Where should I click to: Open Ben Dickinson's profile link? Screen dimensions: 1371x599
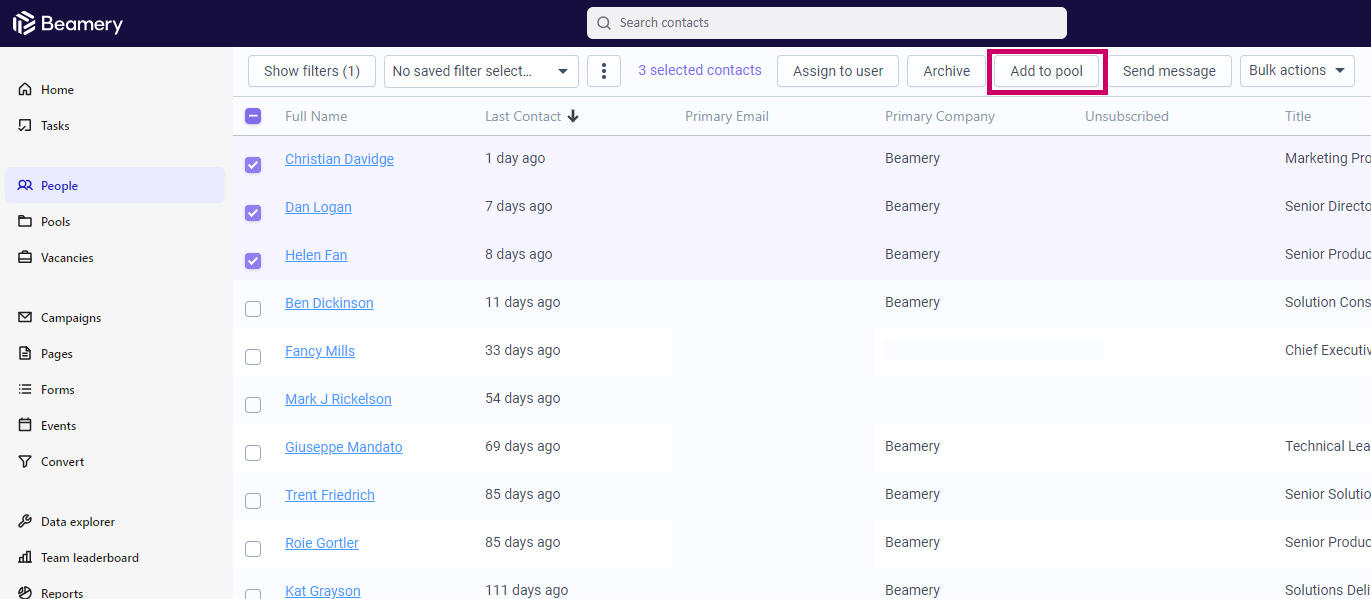pos(329,303)
